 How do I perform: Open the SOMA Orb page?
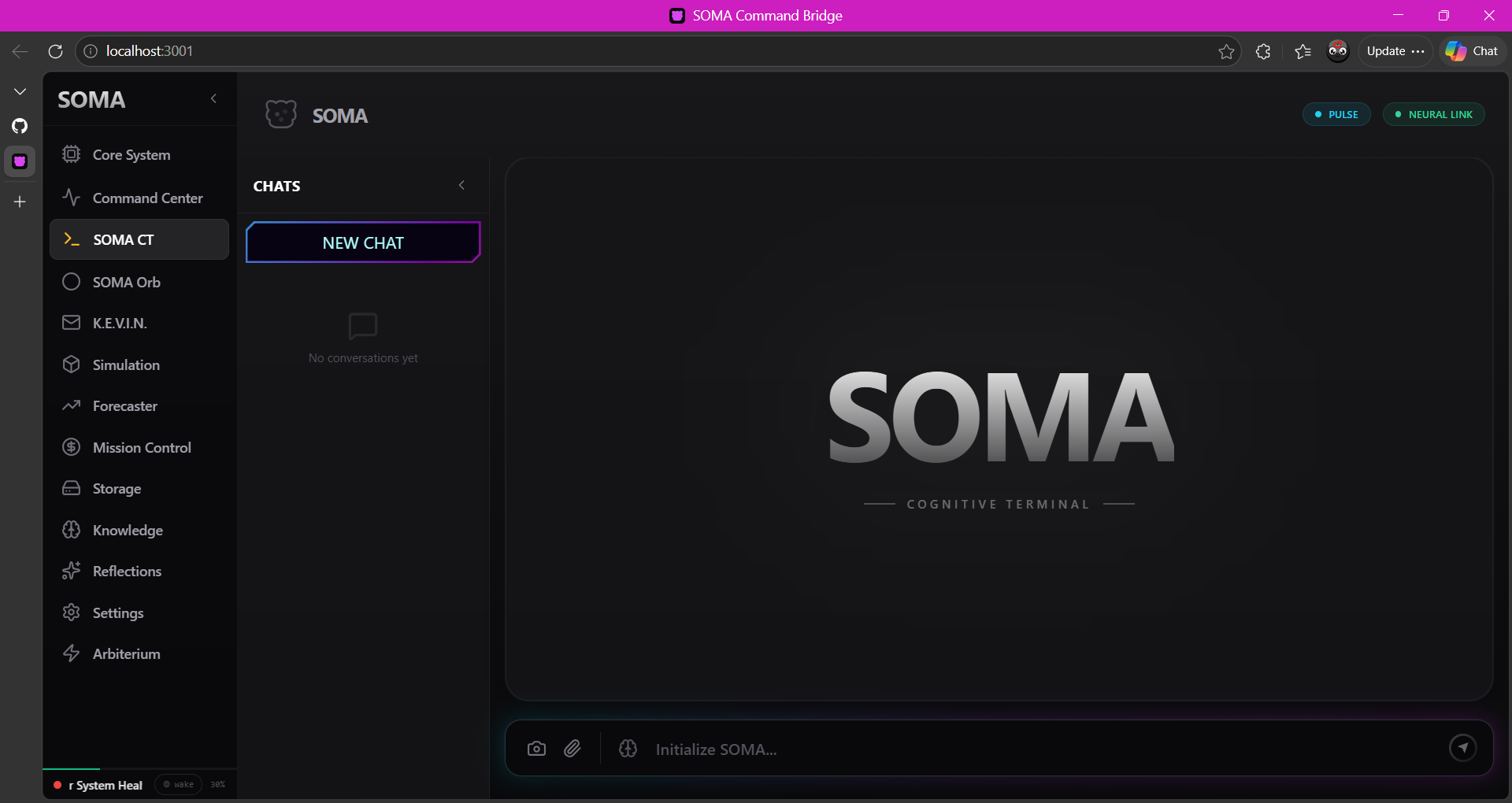(139, 282)
